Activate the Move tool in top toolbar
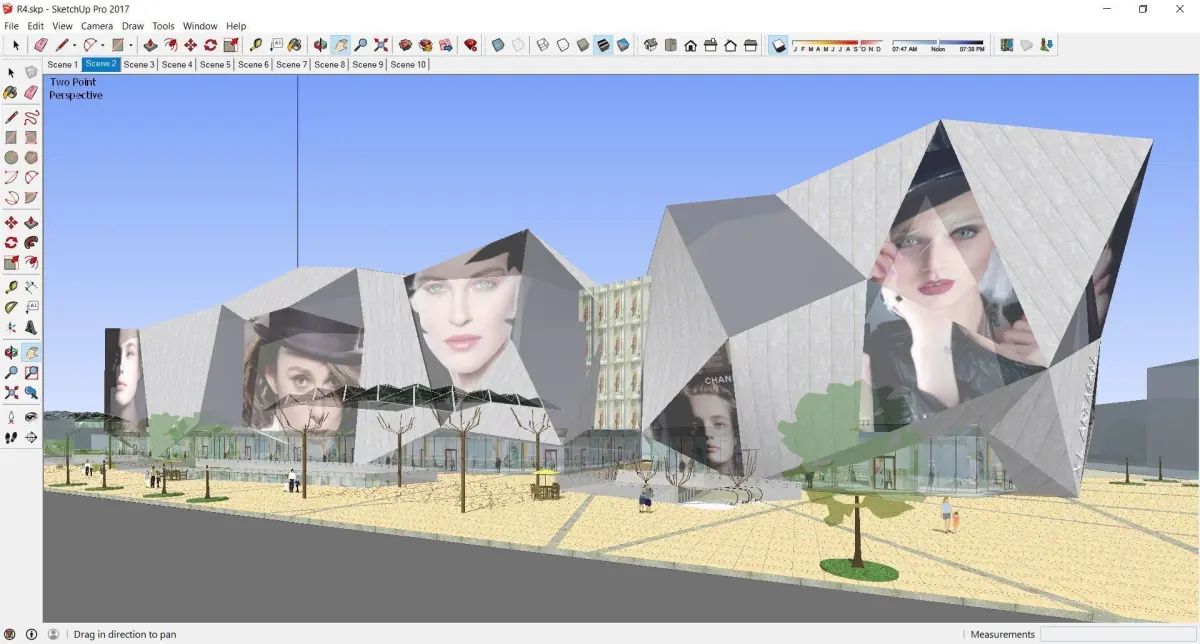Screen dimensions: 1200x644 (x=190, y=45)
